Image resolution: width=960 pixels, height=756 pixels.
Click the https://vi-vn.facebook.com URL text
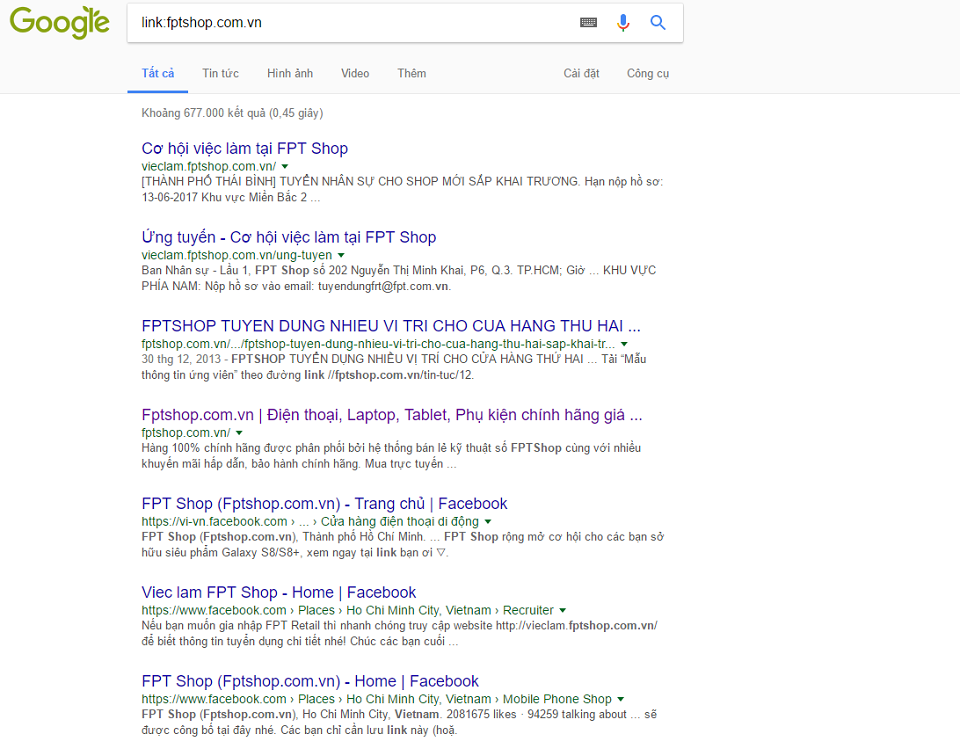point(214,522)
